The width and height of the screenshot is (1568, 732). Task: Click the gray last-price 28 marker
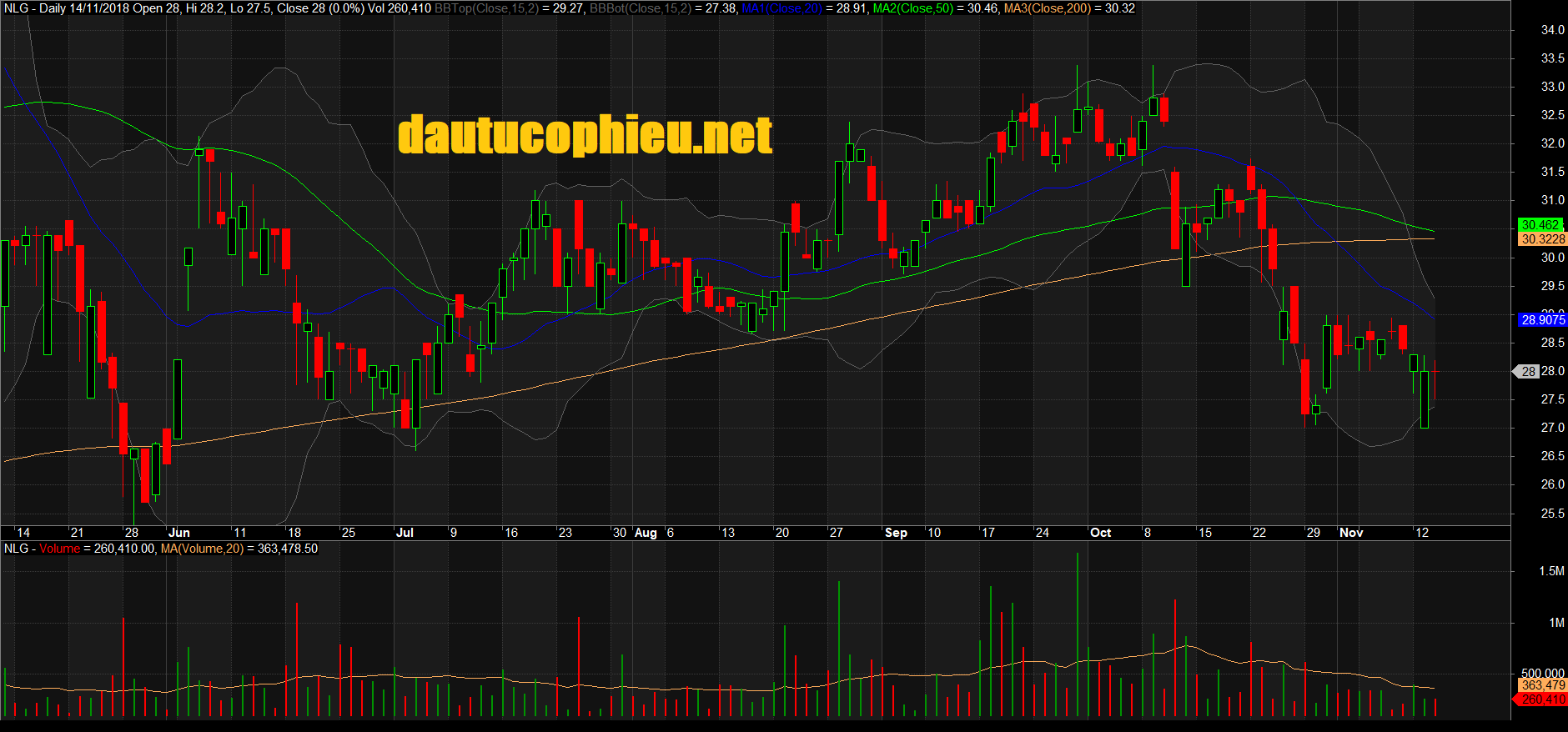[x=1528, y=372]
